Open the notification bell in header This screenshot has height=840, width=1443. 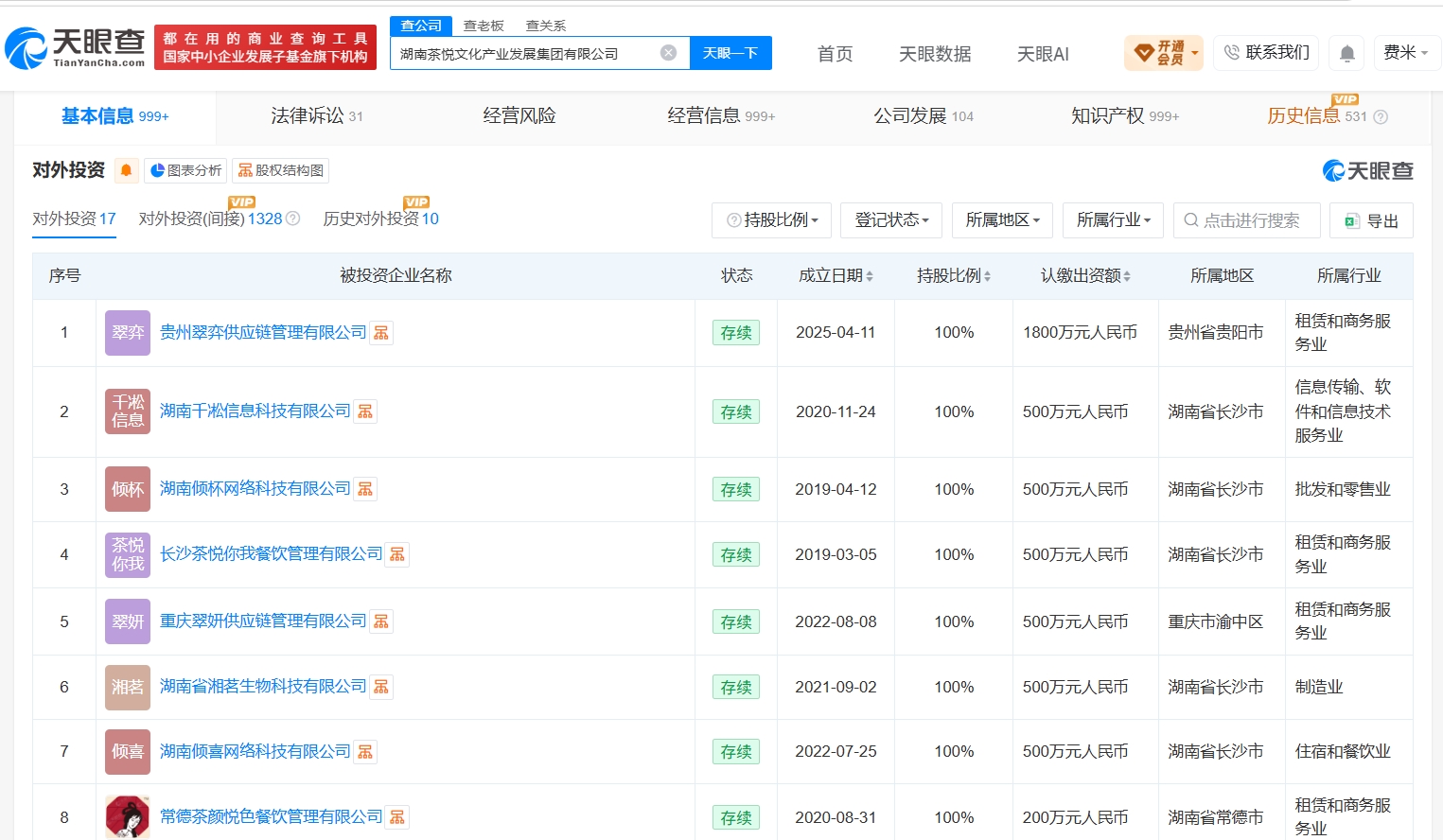1347,53
